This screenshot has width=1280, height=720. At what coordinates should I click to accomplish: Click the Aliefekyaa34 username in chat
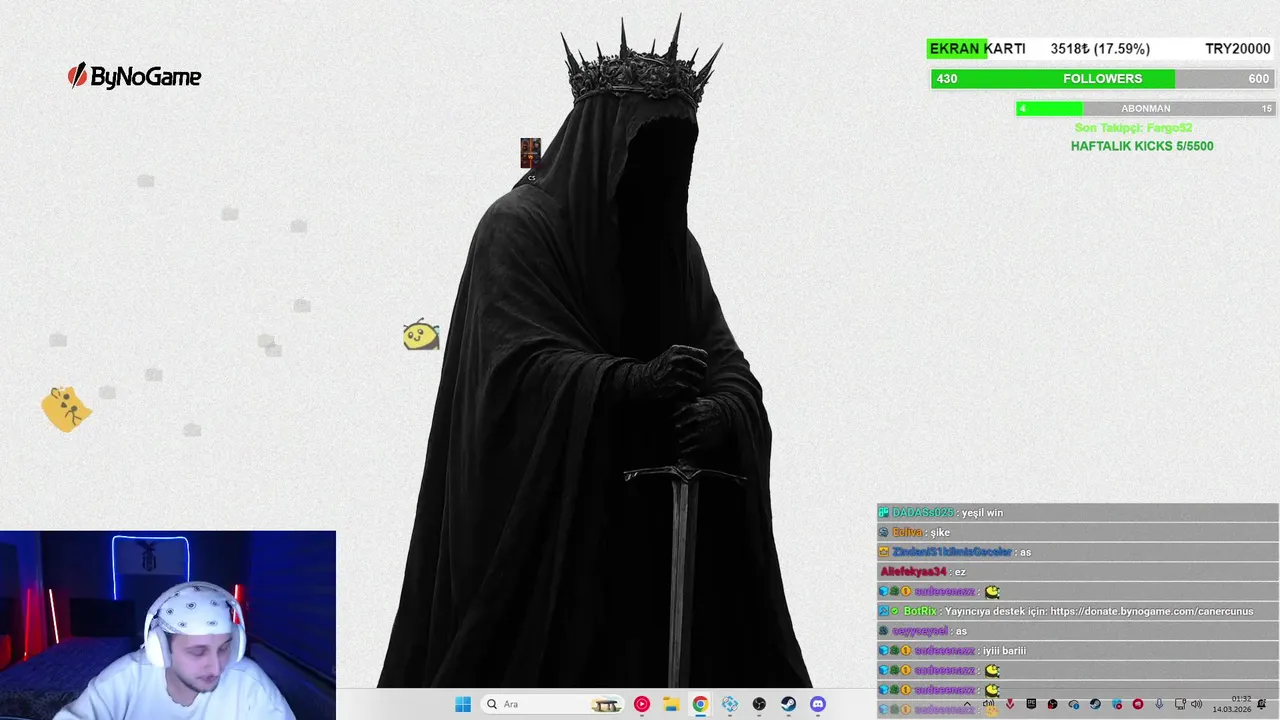pos(913,572)
